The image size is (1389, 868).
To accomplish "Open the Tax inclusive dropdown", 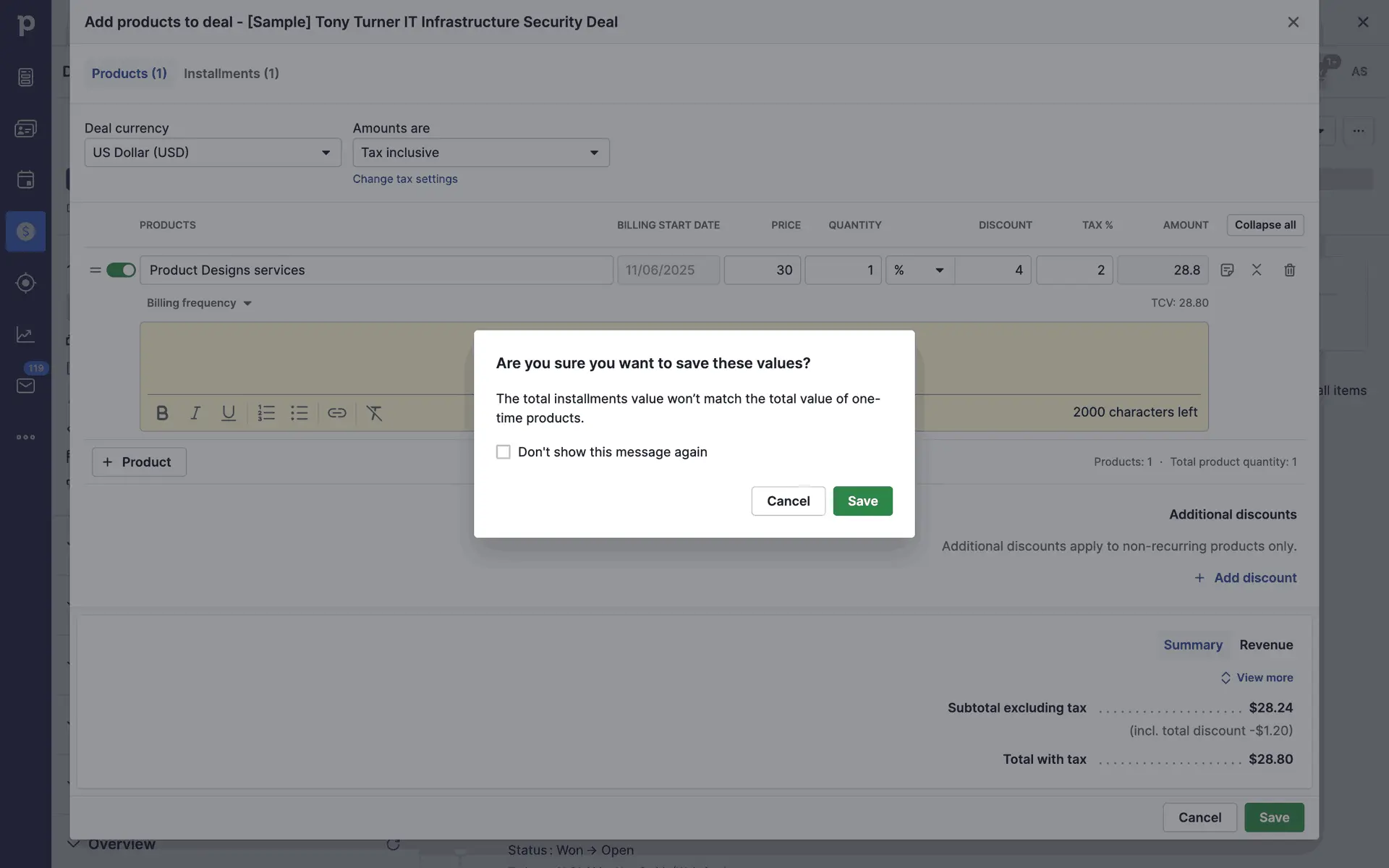I will tap(480, 153).
